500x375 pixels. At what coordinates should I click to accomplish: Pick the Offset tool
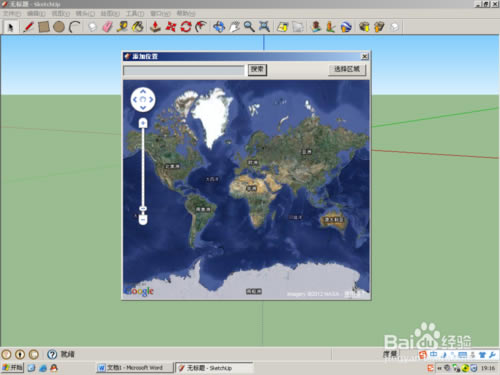[x=201, y=27]
